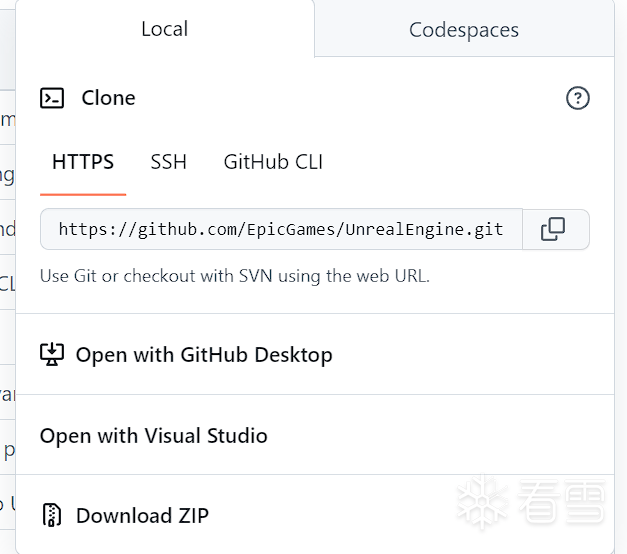
Task: Click the repository clone URL field
Action: coord(281,229)
